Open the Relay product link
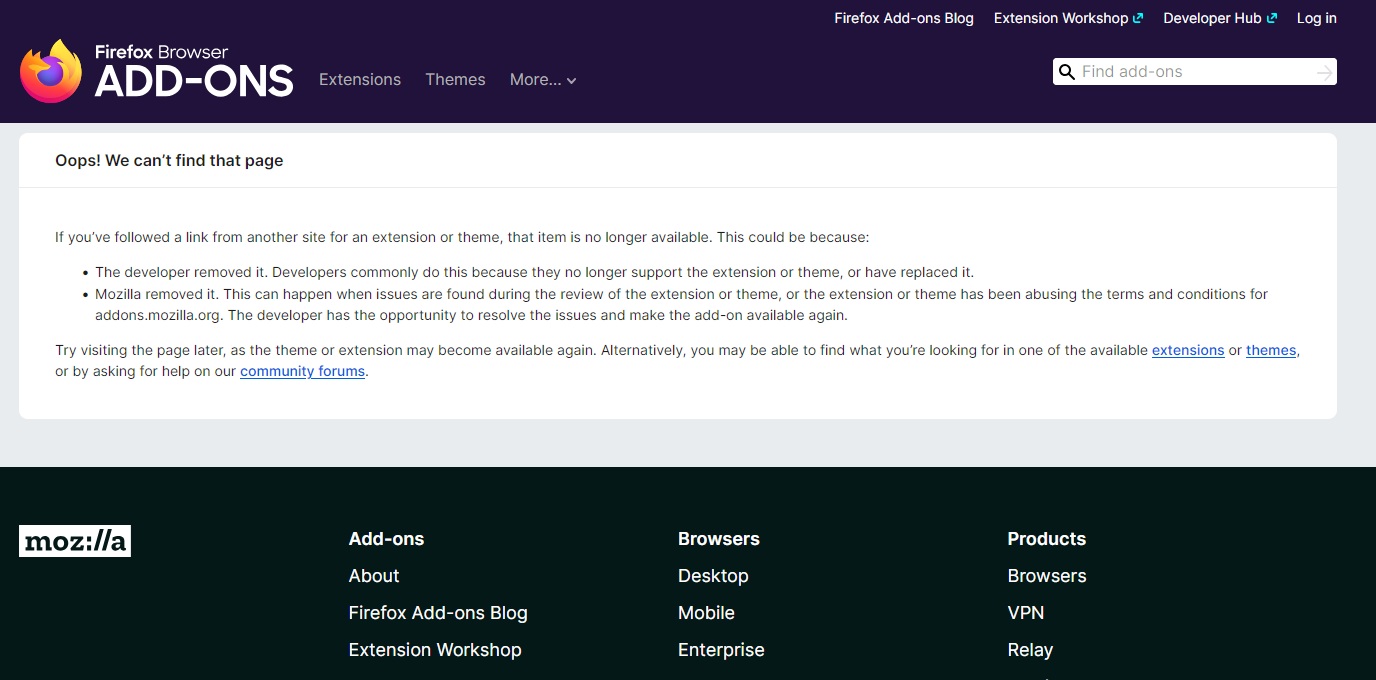 pyautogui.click(x=1030, y=650)
